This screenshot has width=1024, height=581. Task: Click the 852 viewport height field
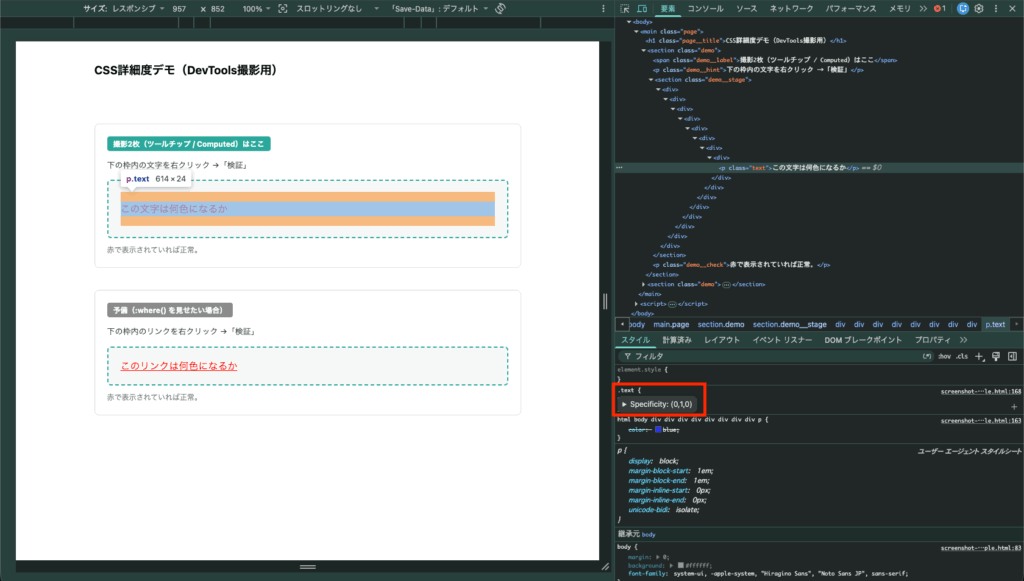pyautogui.click(x=218, y=8)
